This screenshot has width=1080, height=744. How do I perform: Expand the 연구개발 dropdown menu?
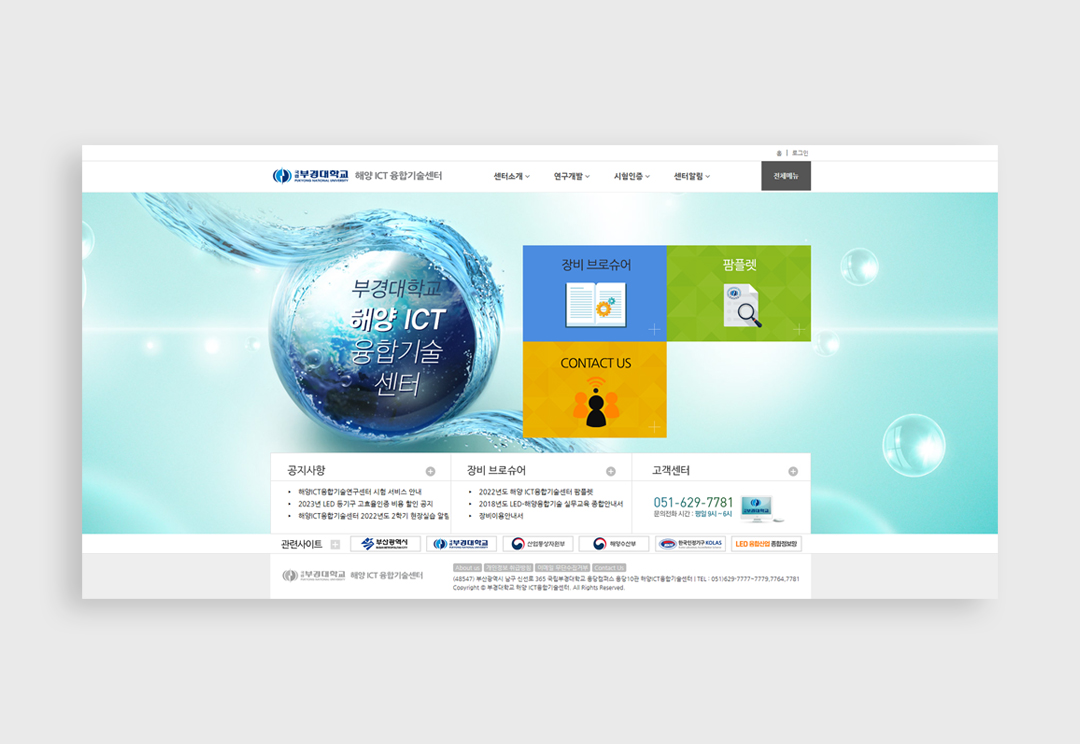tap(571, 177)
